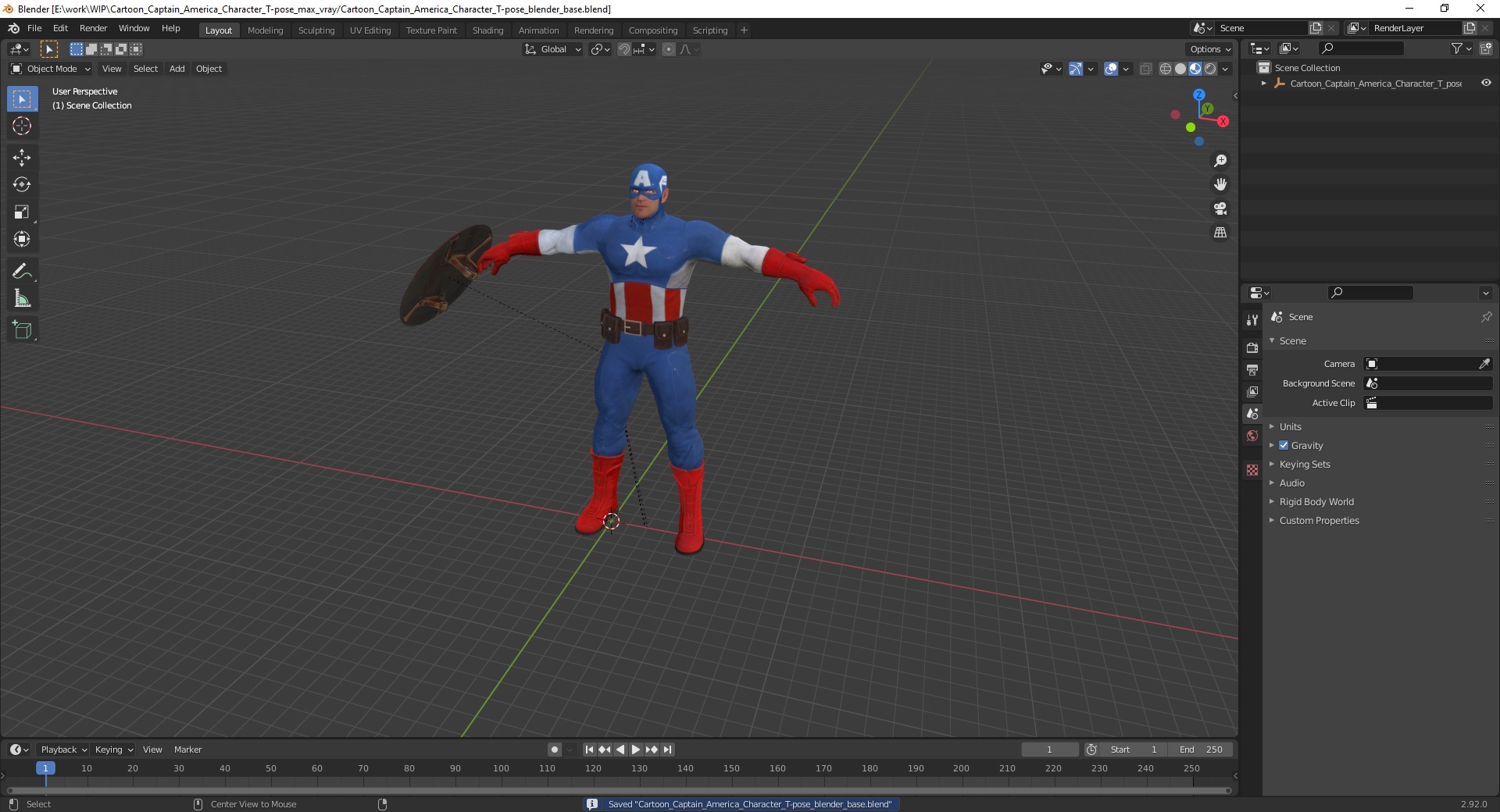1500x812 pixels.
Task: Click the properties search field
Action: point(1371,293)
